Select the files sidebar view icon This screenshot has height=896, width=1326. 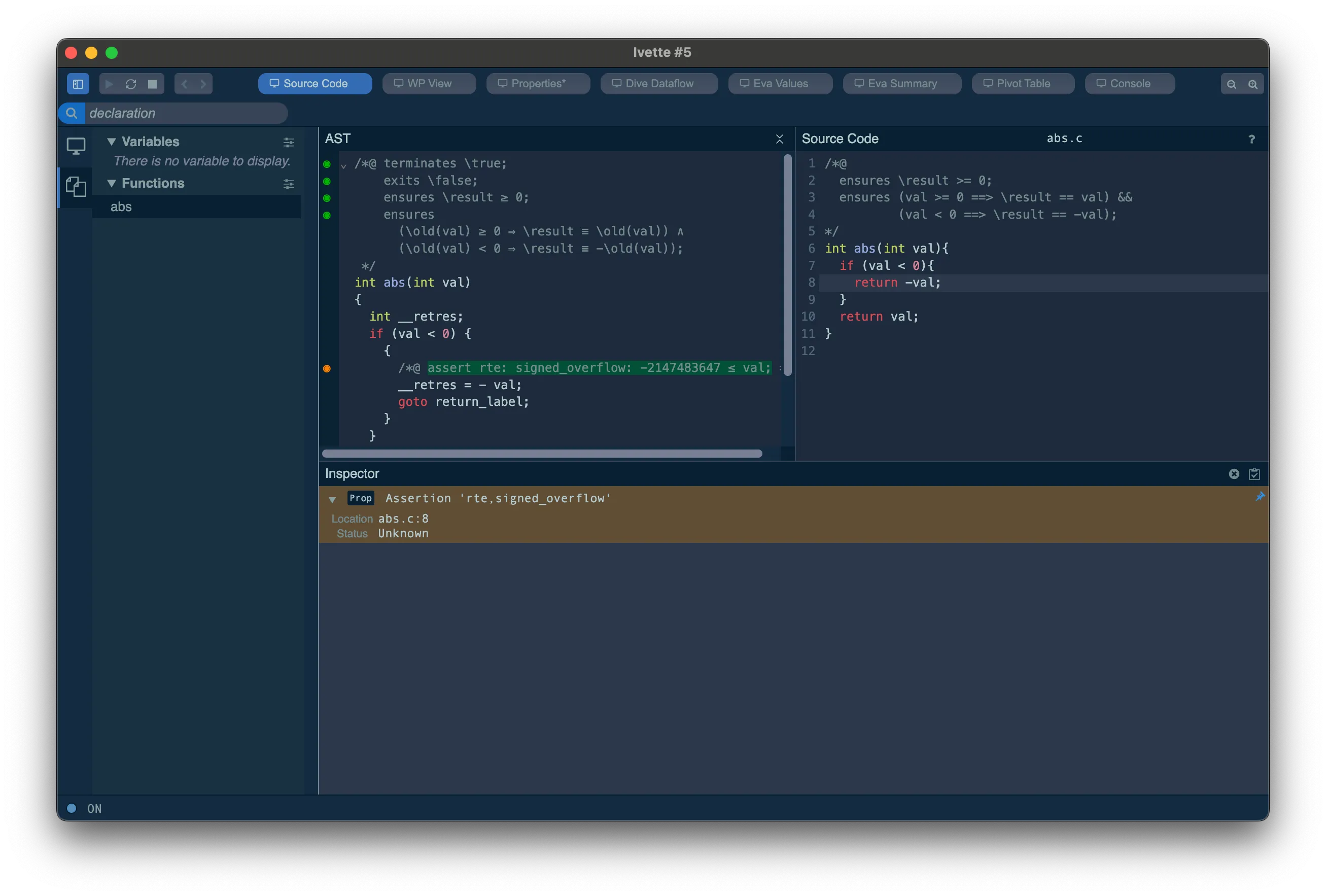[76, 187]
